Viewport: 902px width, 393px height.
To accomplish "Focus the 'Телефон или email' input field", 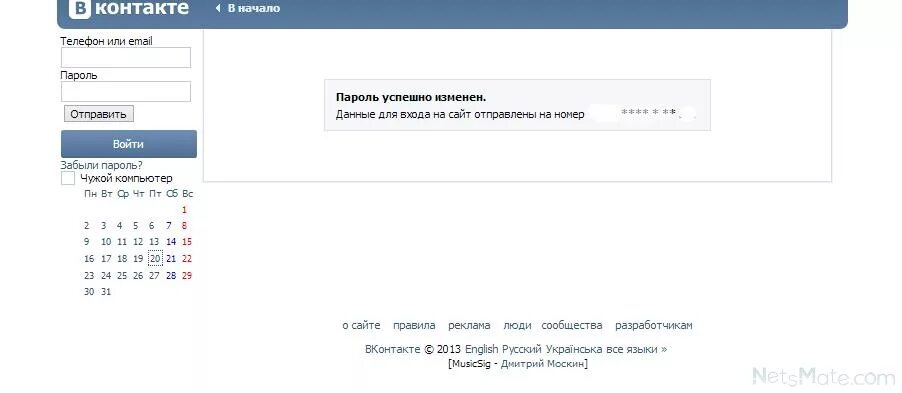I will pyautogui.click(x=126, y=58).
